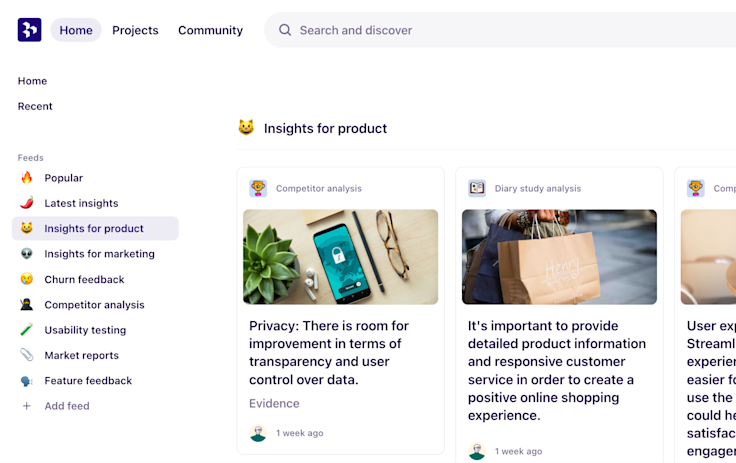Click the Diary study analysis label
Screen dimensions: 736x463
538,188
